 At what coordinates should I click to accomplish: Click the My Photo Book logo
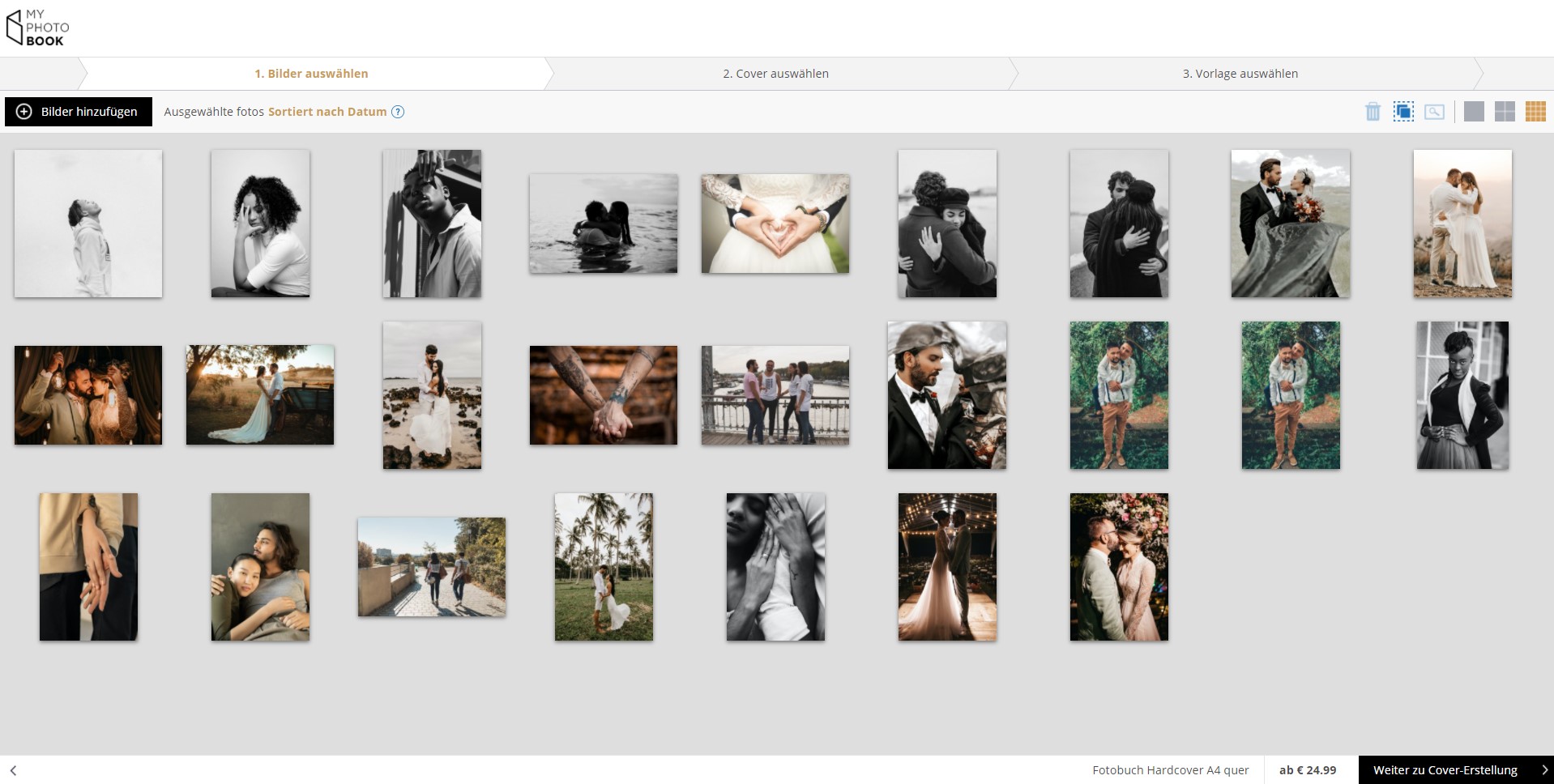(x=37, y=28)
